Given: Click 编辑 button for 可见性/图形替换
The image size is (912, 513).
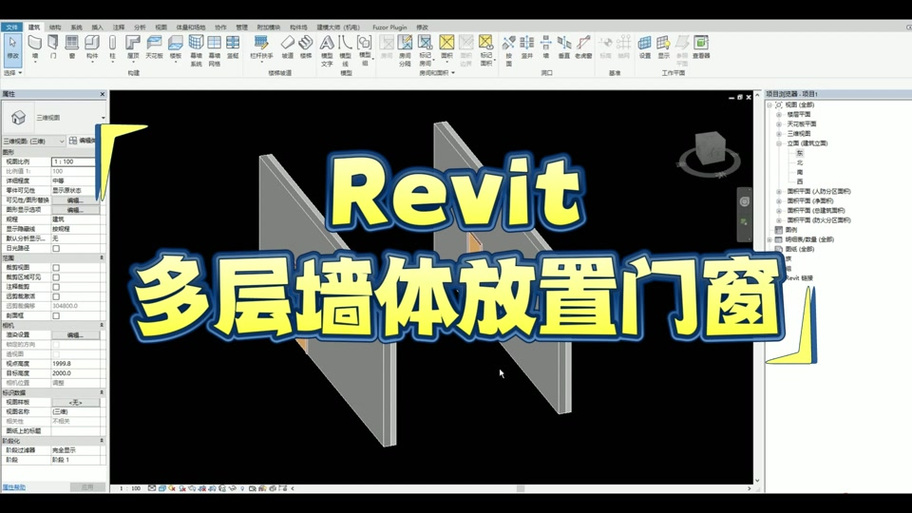Looking at the screenshot, I should pos(76,200).
